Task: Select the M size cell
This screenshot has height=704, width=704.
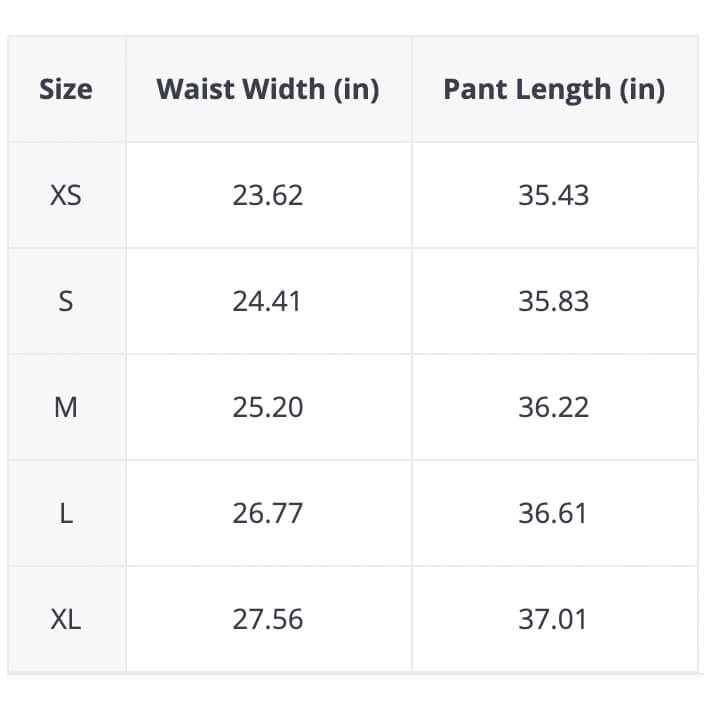Action: click(66, 407)
